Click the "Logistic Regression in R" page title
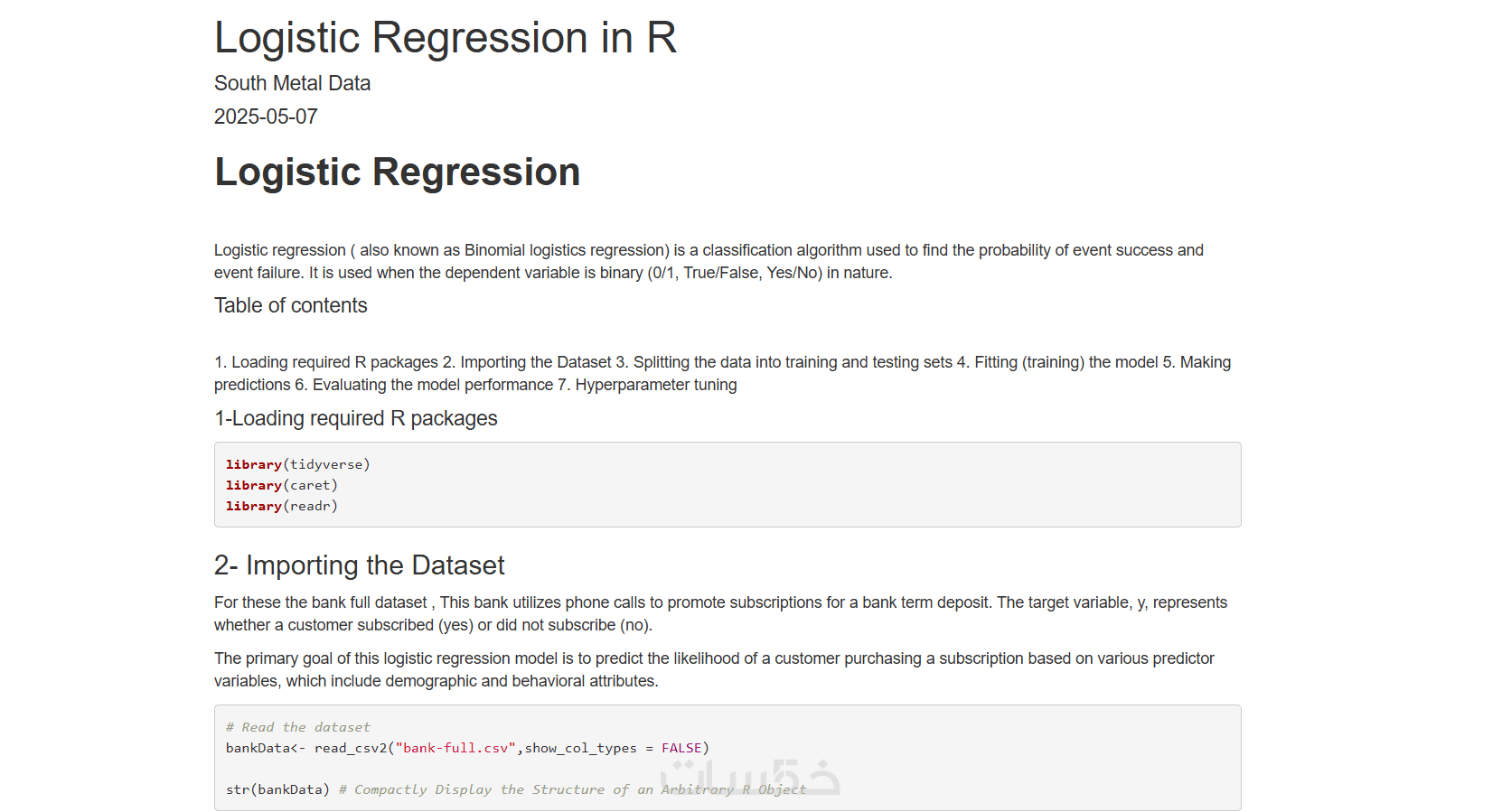1502x812 pixels. 445,38
